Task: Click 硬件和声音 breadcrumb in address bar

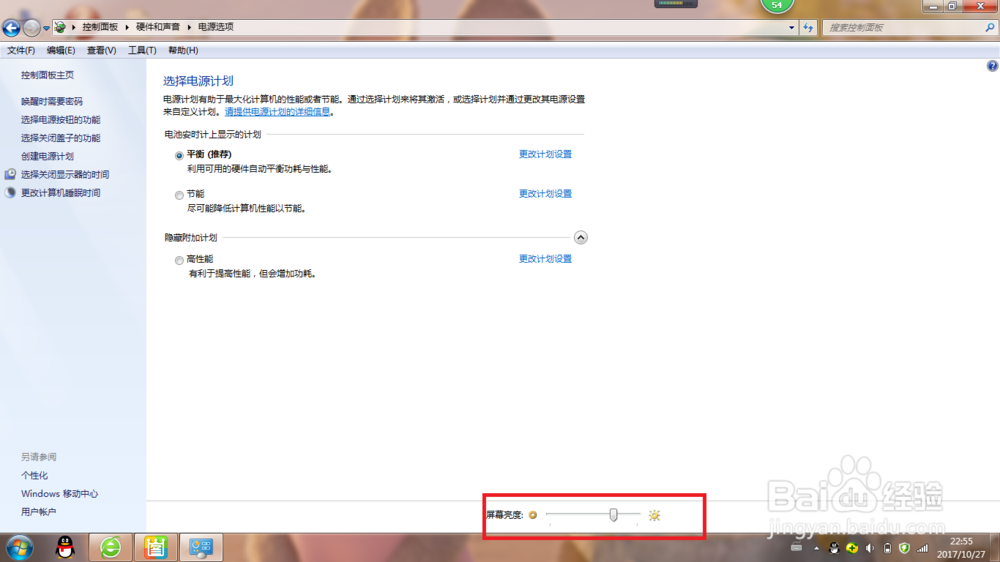Action: click(158, 27)
